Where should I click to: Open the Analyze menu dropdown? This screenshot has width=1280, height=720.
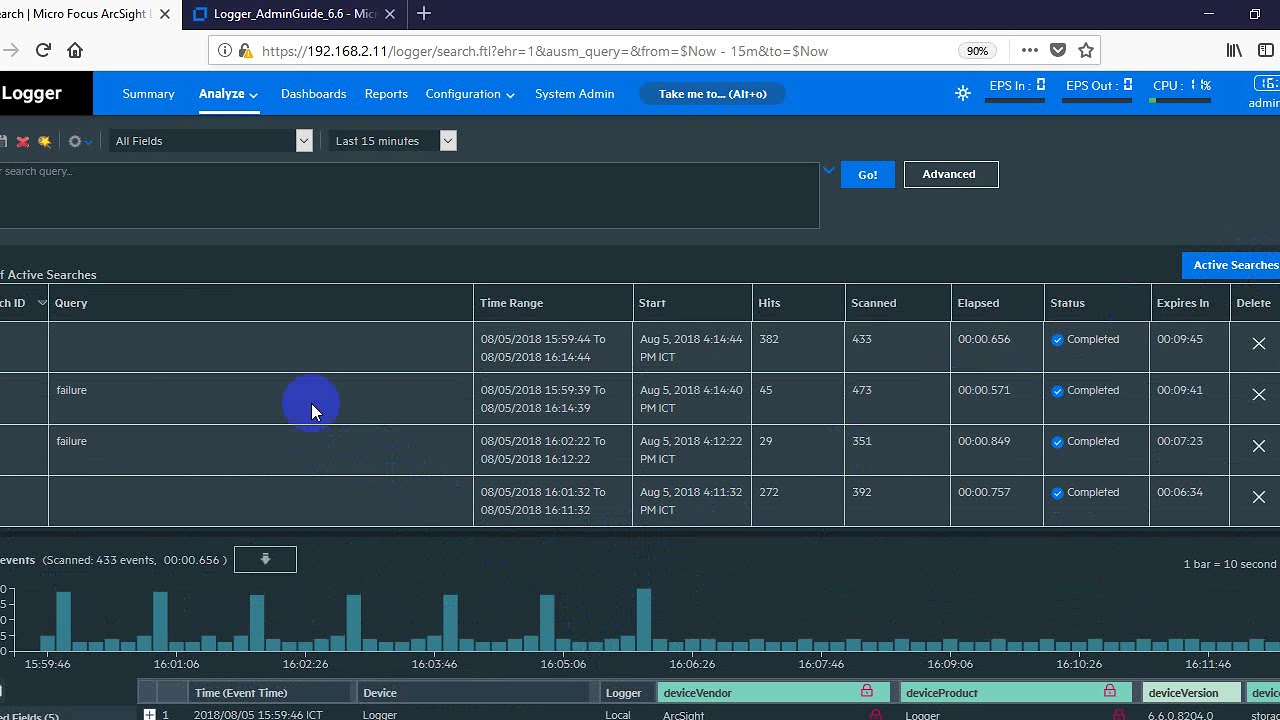click(x=228, y=94)
